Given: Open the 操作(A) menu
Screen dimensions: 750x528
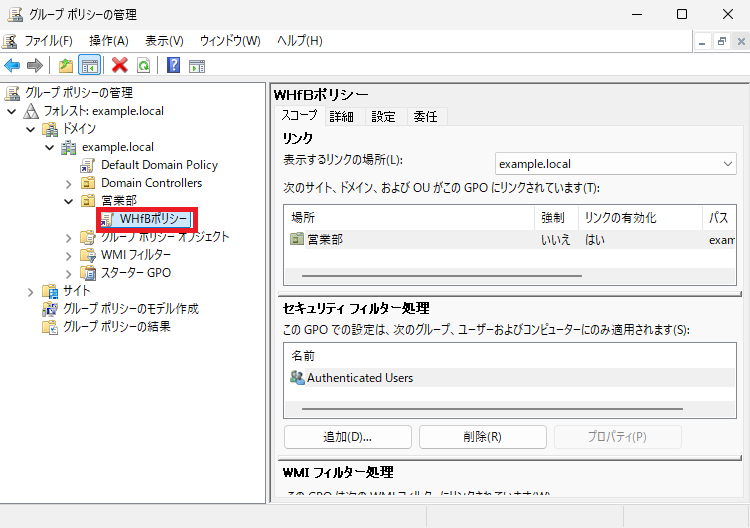Looking at the screenshot, I should pos(109,41).
